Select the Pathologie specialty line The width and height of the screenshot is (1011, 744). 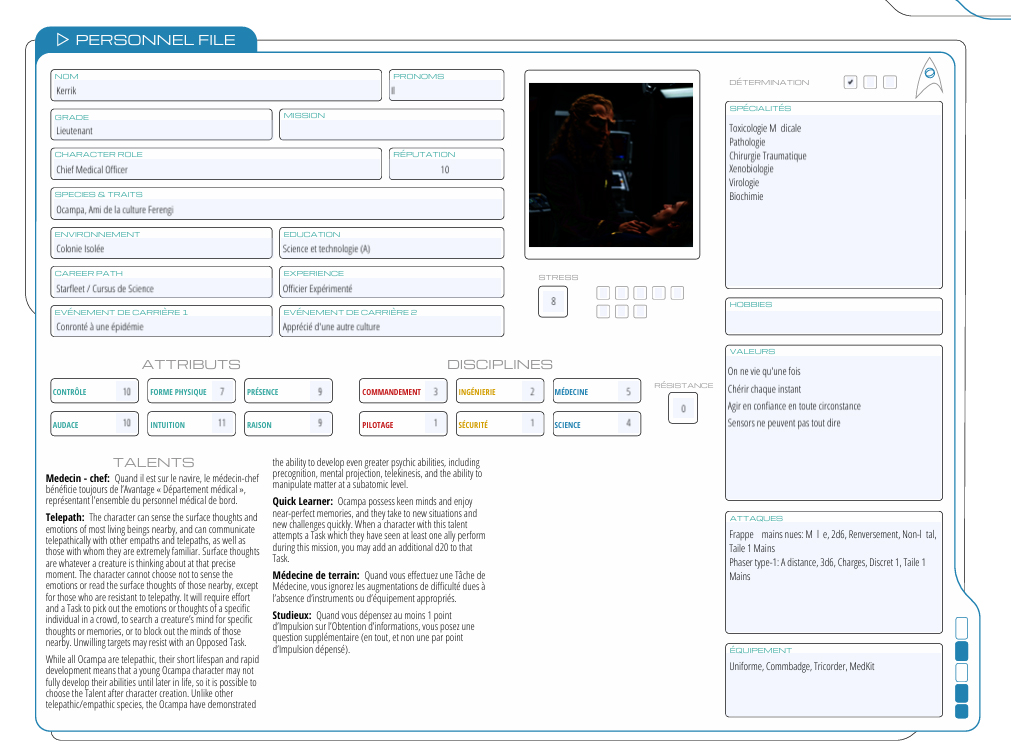[747, 142]
